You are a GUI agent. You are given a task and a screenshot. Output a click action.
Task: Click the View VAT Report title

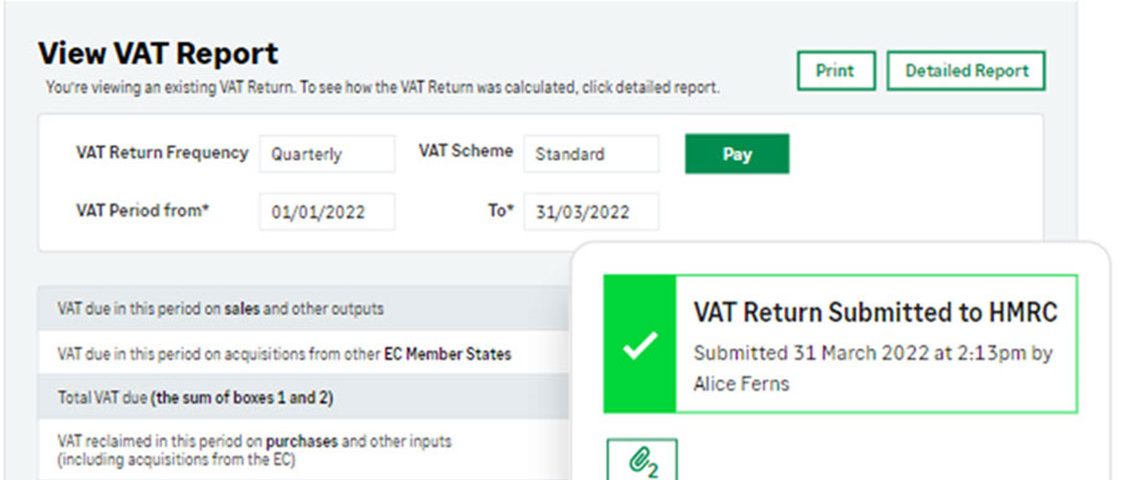[158, 54]
